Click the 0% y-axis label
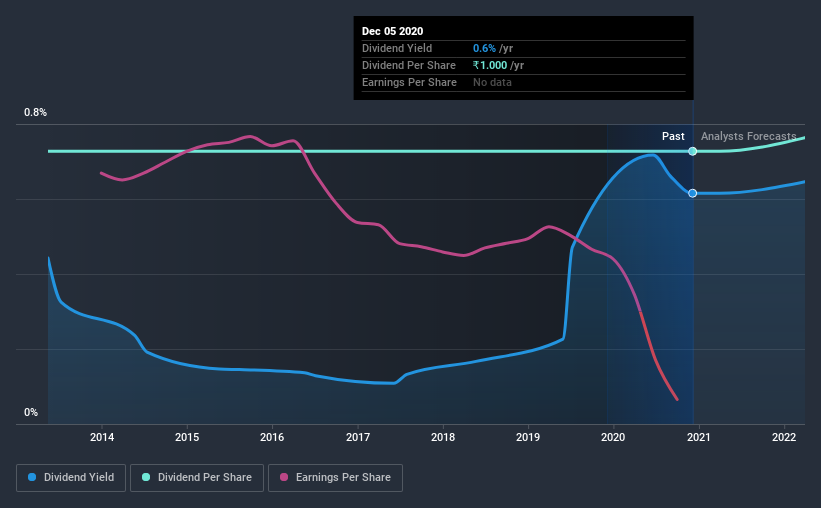The width and height of the screenshot is (821, 508). (31, 413)
